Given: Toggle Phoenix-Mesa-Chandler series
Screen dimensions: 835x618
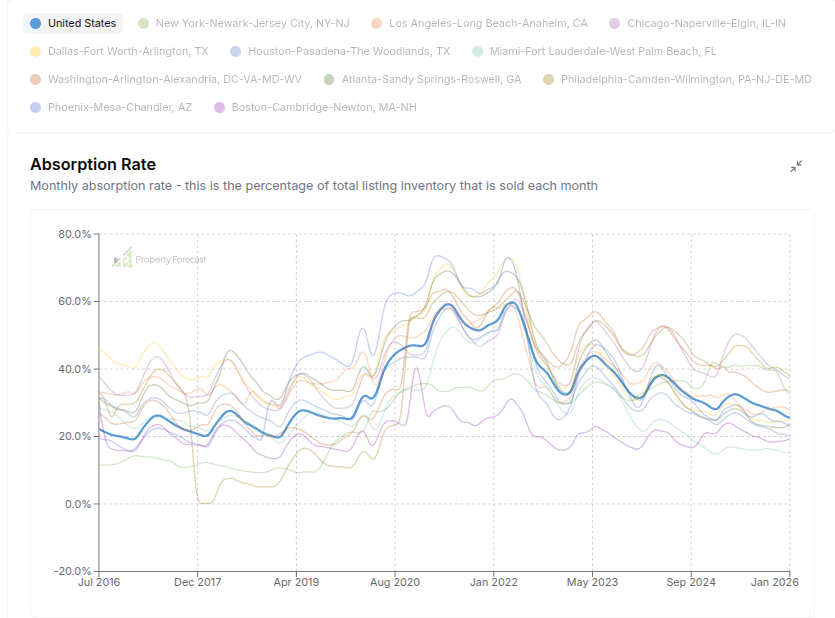Looking at the screenshot, I should coord(111,108).
